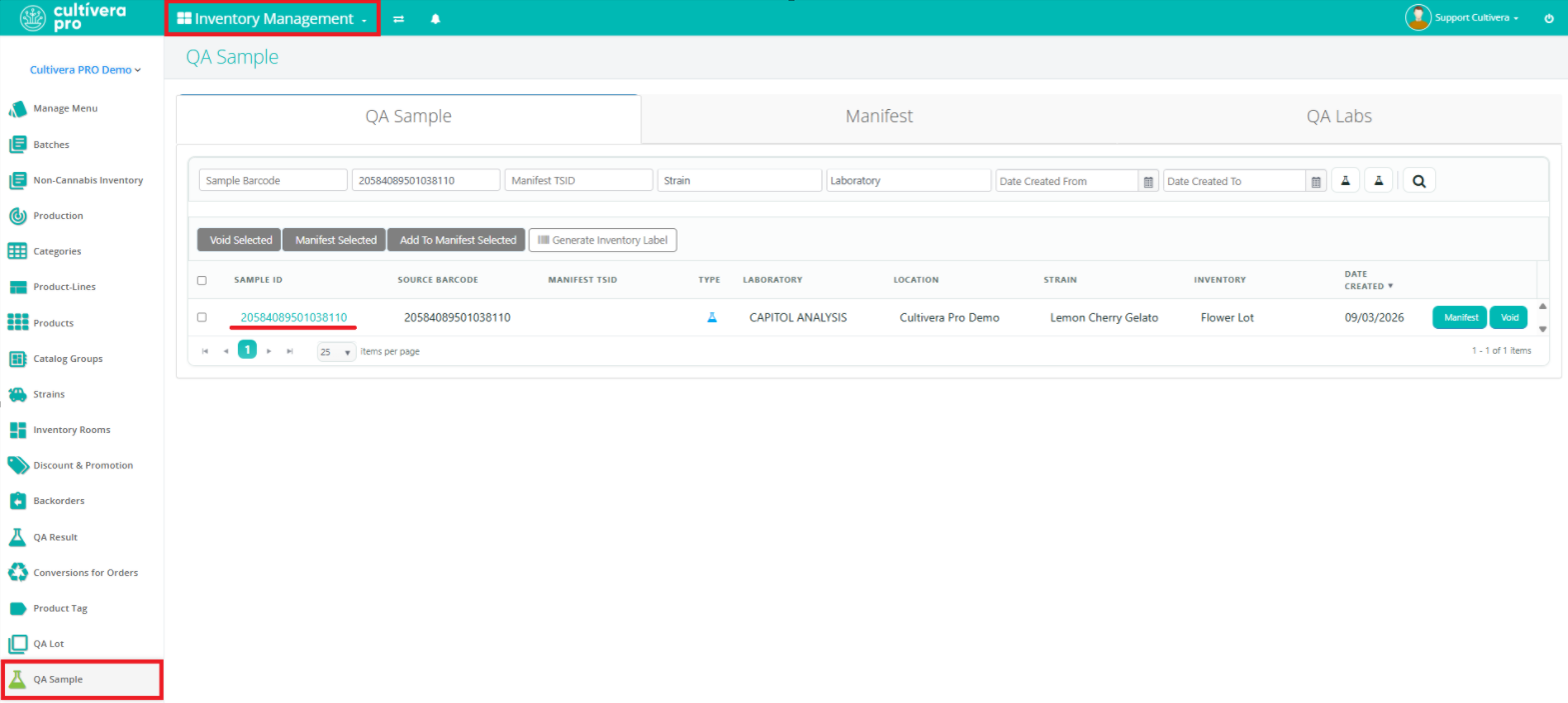Click the transfer arrows icon in header

399,19
